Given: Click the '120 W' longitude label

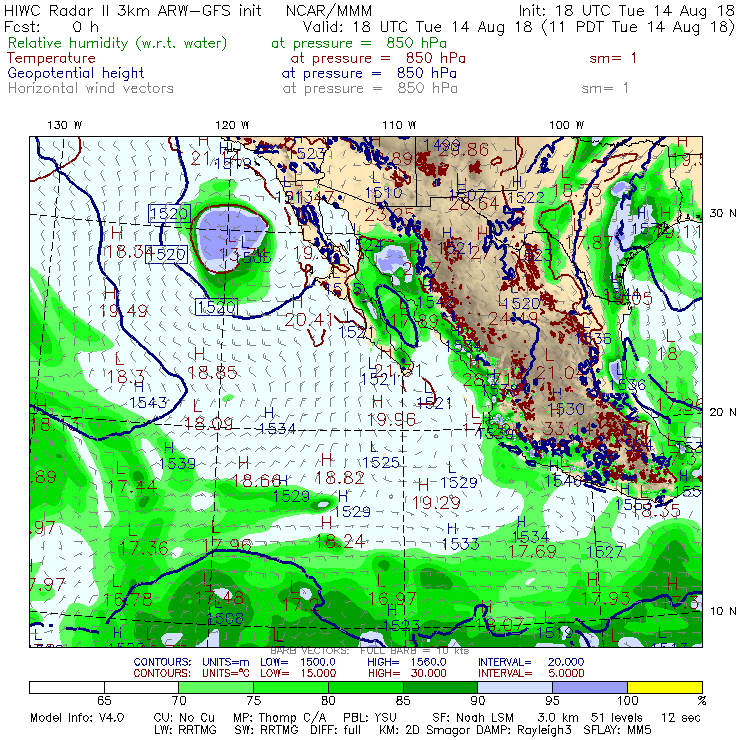Looking at the screenshot, I should (232, 125).
